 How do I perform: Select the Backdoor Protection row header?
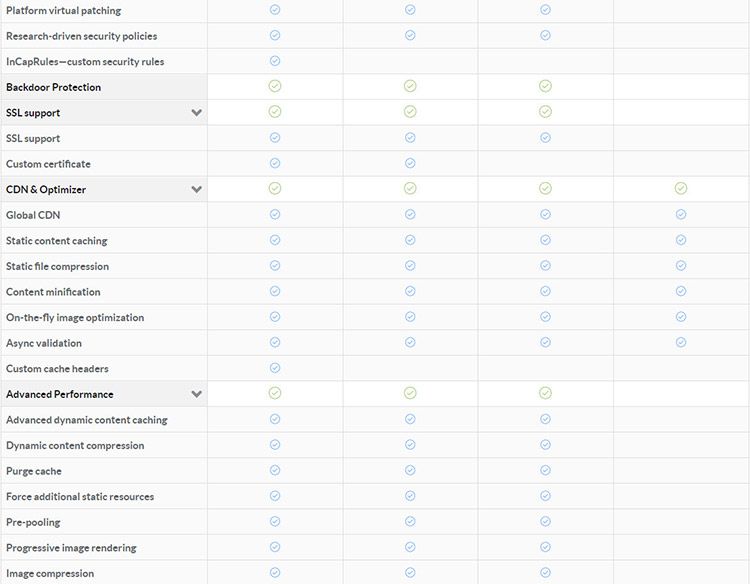click(53, 87)
